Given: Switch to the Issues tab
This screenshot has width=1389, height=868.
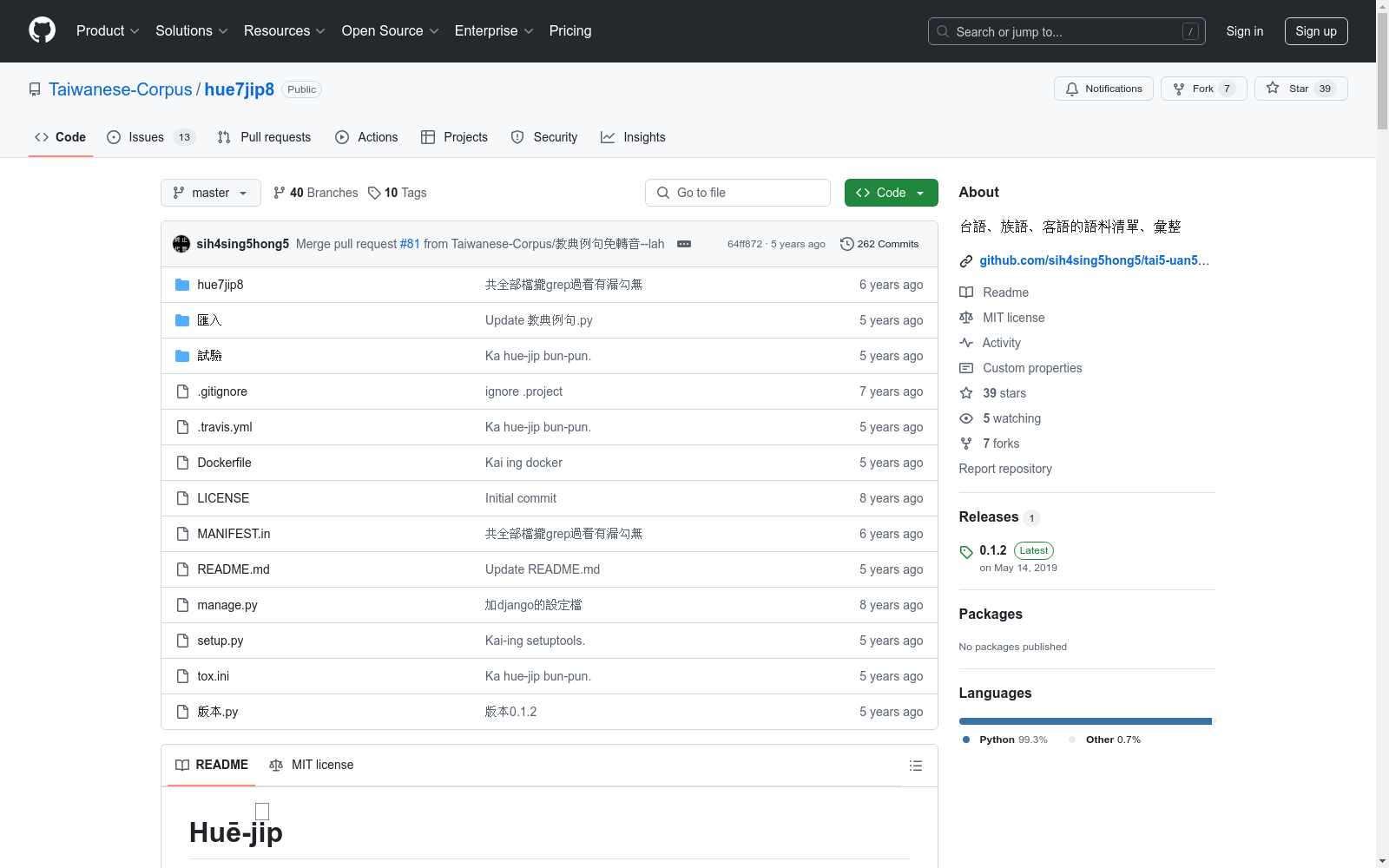Looking at the screenshot, I should [151, 137].
